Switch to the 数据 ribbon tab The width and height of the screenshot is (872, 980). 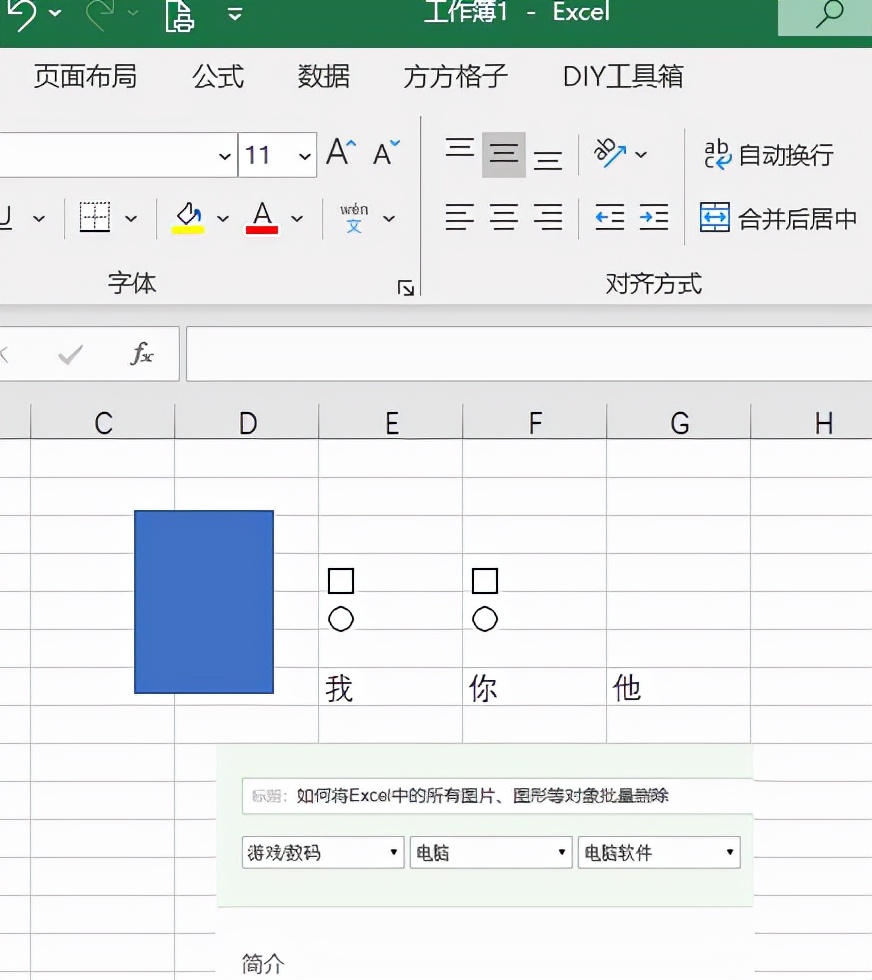click(323, 76)
